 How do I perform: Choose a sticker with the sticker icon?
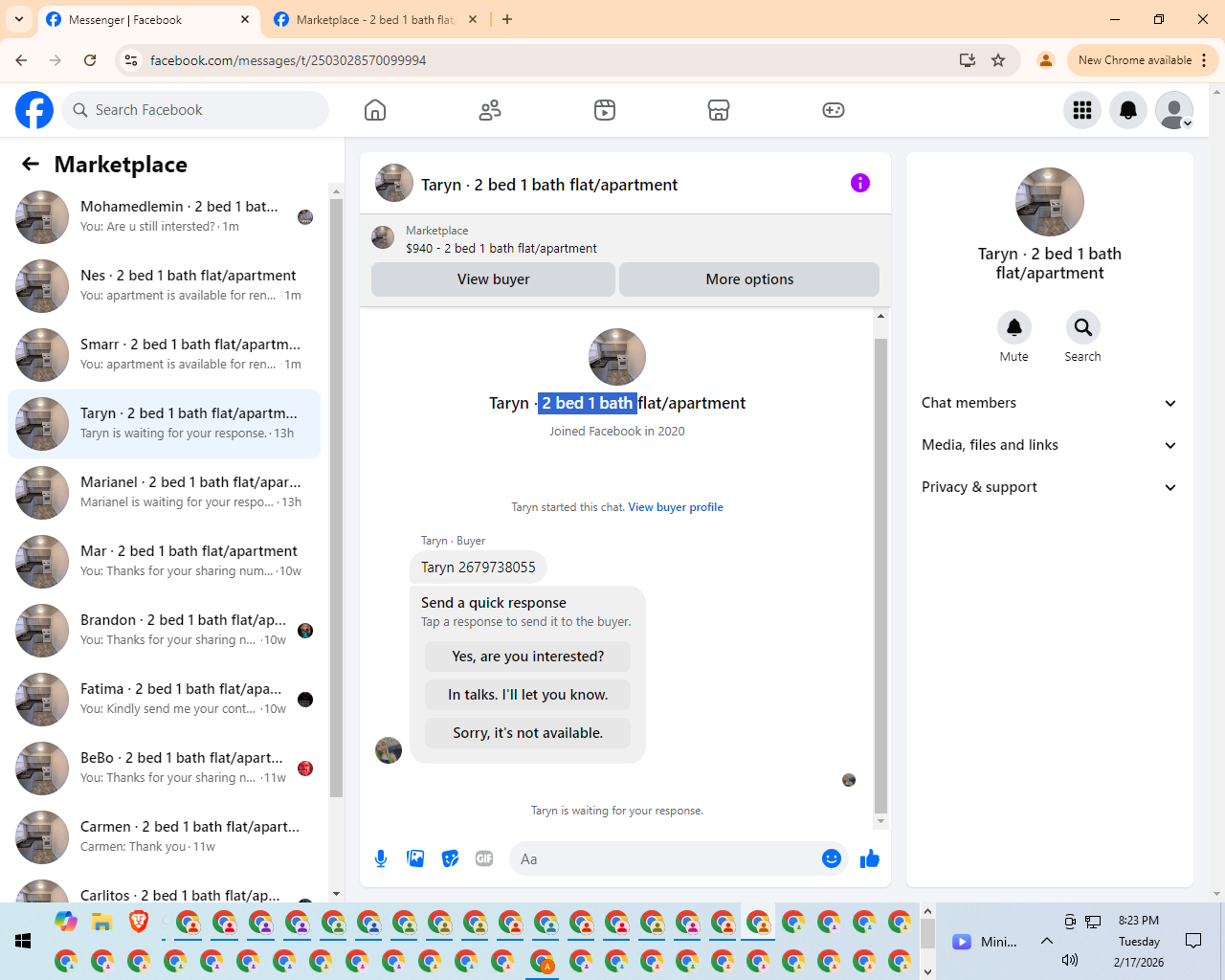(450, 858)
